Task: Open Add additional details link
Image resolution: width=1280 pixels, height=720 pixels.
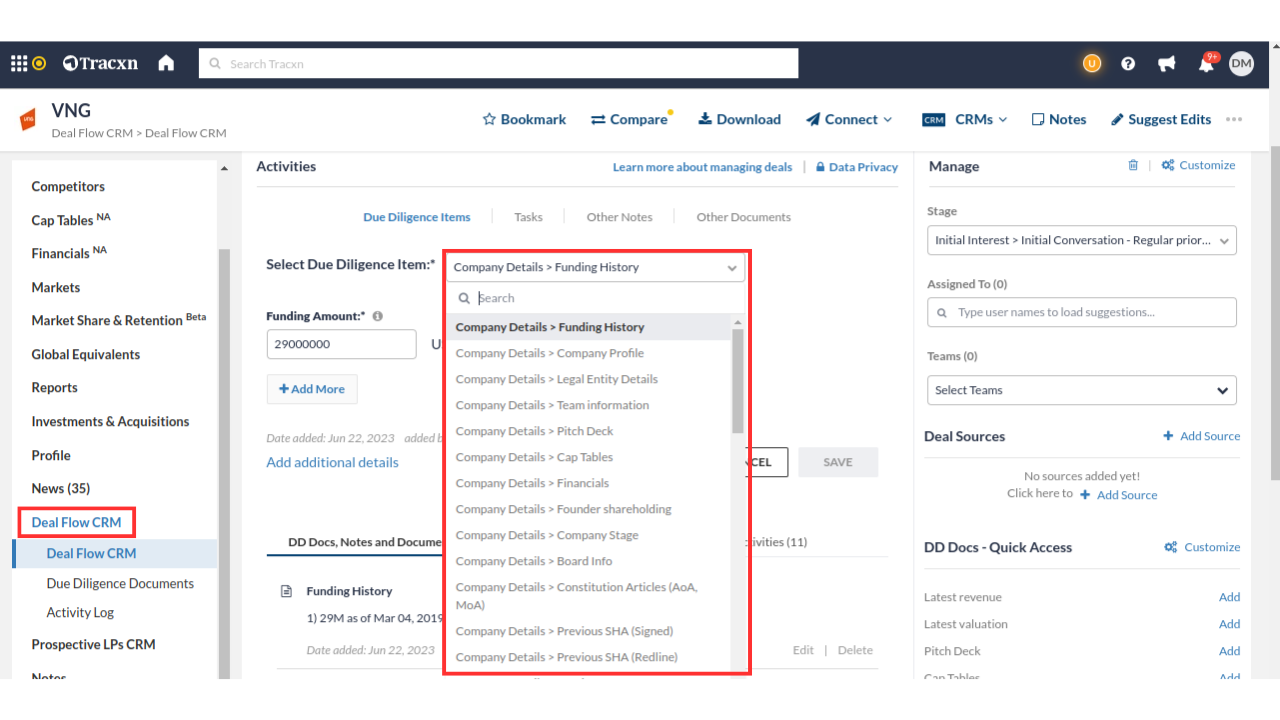Action: (332, 462)
